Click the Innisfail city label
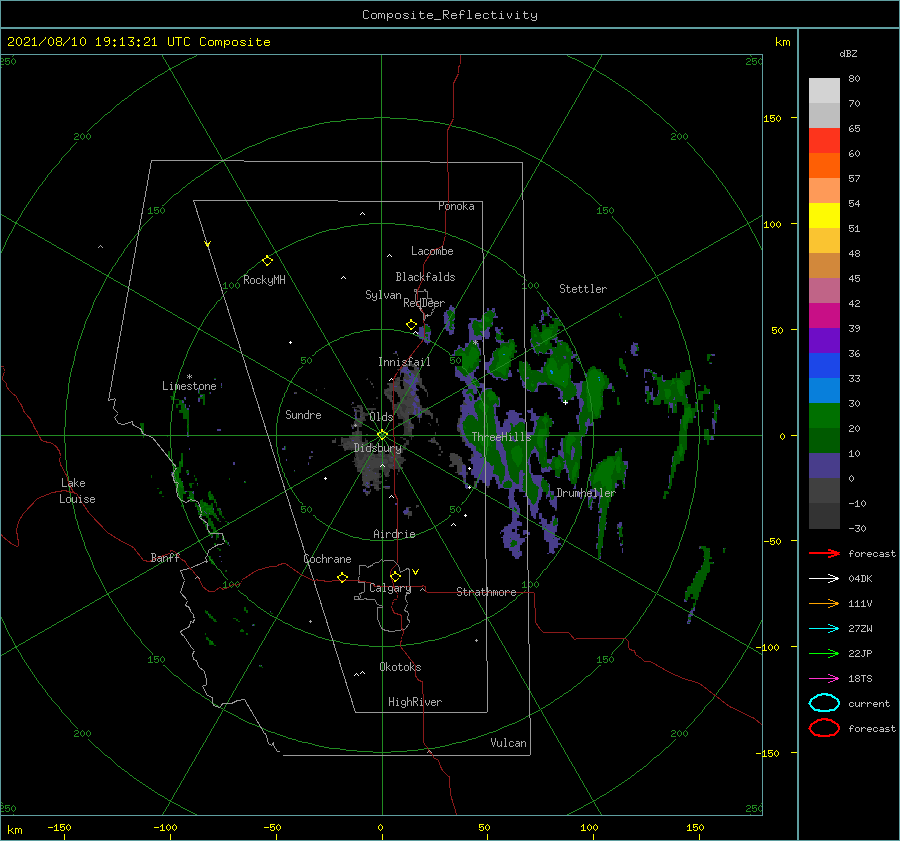The width and height of the screenshot is (900, 841). [x=404, y=362]
